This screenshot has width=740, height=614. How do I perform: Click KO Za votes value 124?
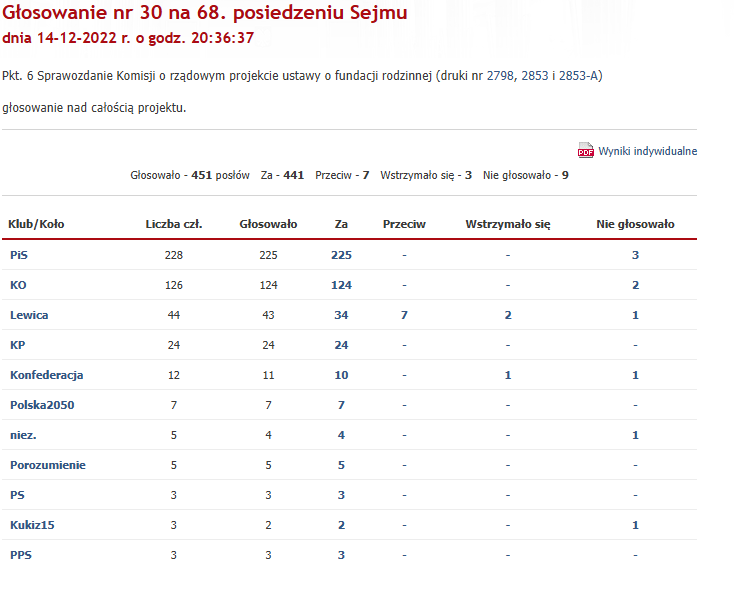341,285
